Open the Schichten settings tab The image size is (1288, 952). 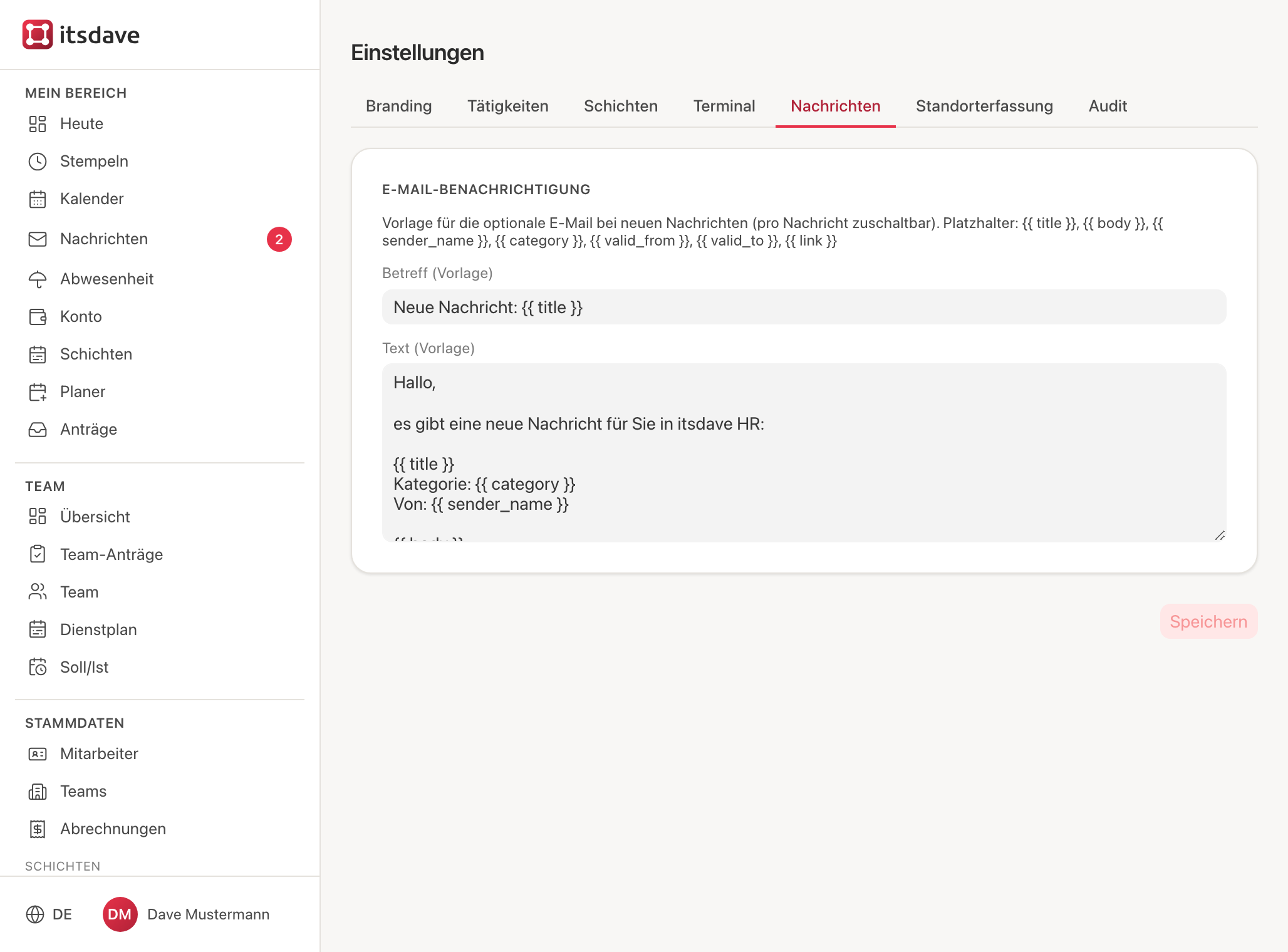(x=621, y=106)
